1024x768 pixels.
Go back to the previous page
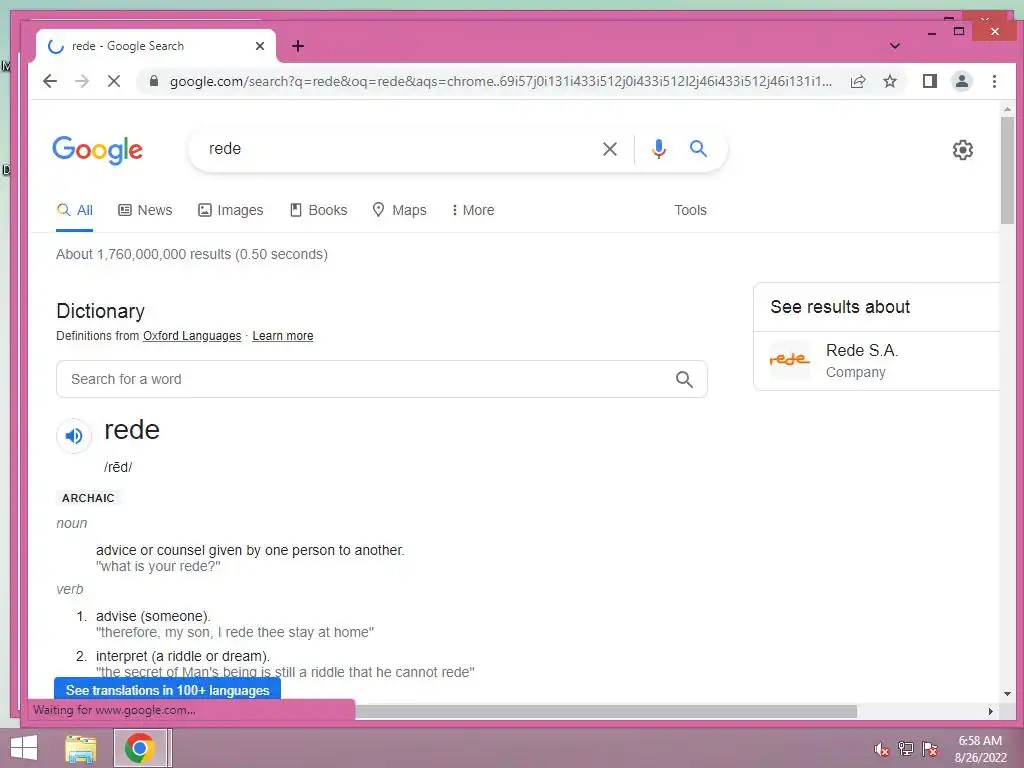click(x=50, y=81)
